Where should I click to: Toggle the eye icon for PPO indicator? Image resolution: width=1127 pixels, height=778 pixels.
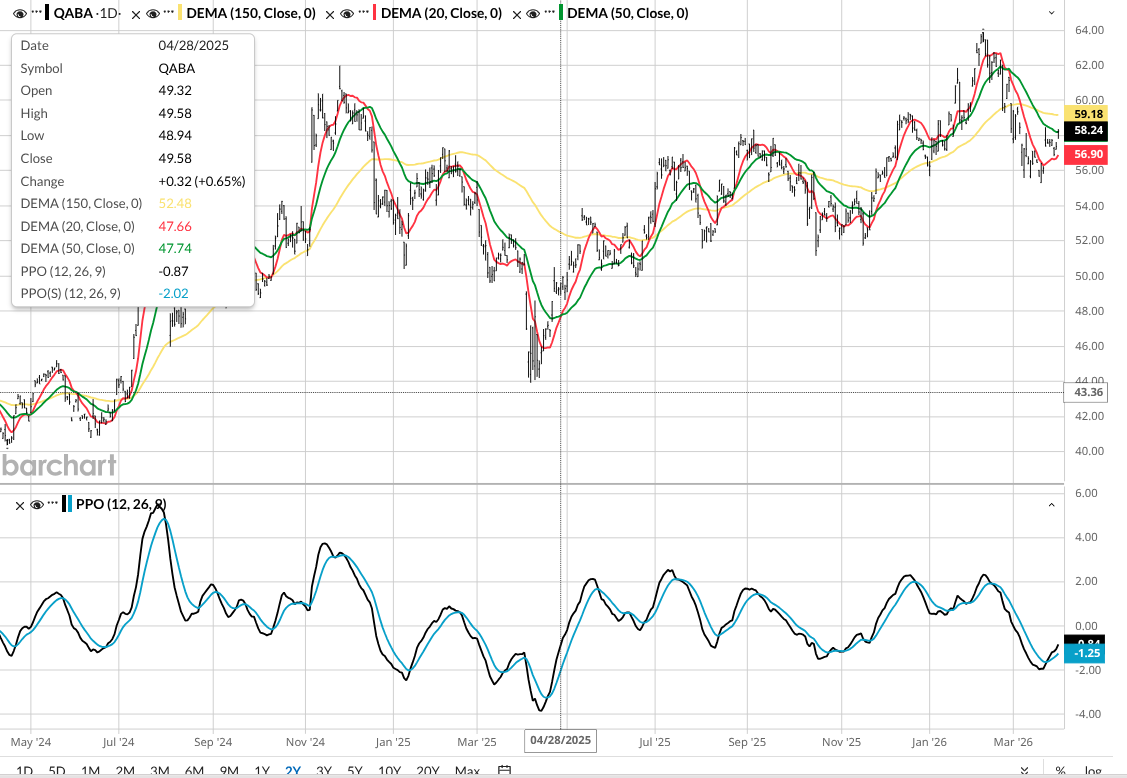pos(36,504)
